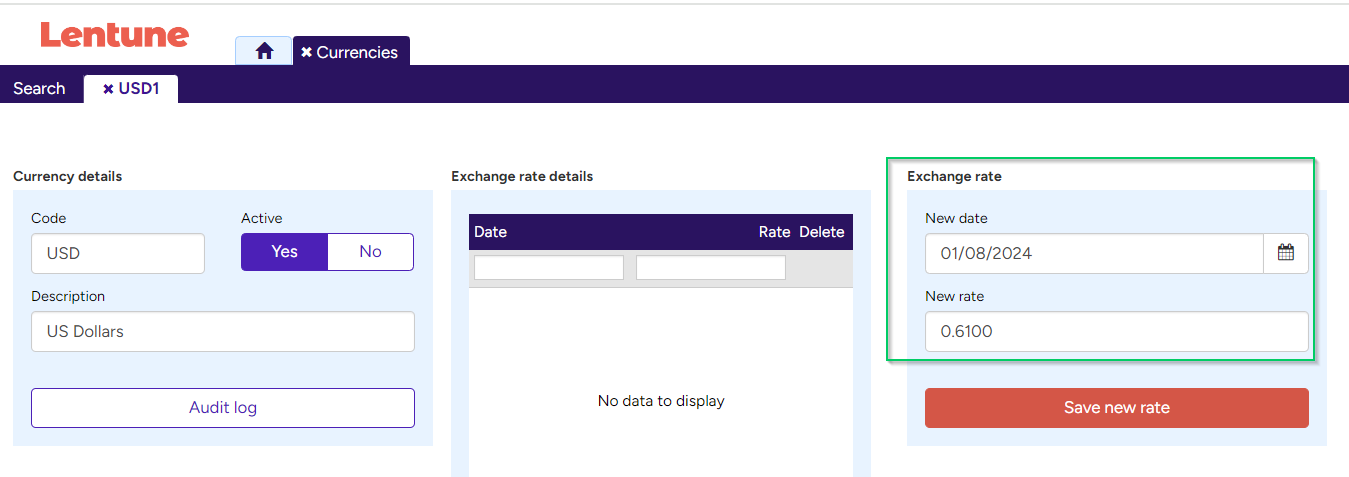The height and width of the screenshot is (477, 1349).
Task: Open the Home tab icon
Action: [264, 51]
